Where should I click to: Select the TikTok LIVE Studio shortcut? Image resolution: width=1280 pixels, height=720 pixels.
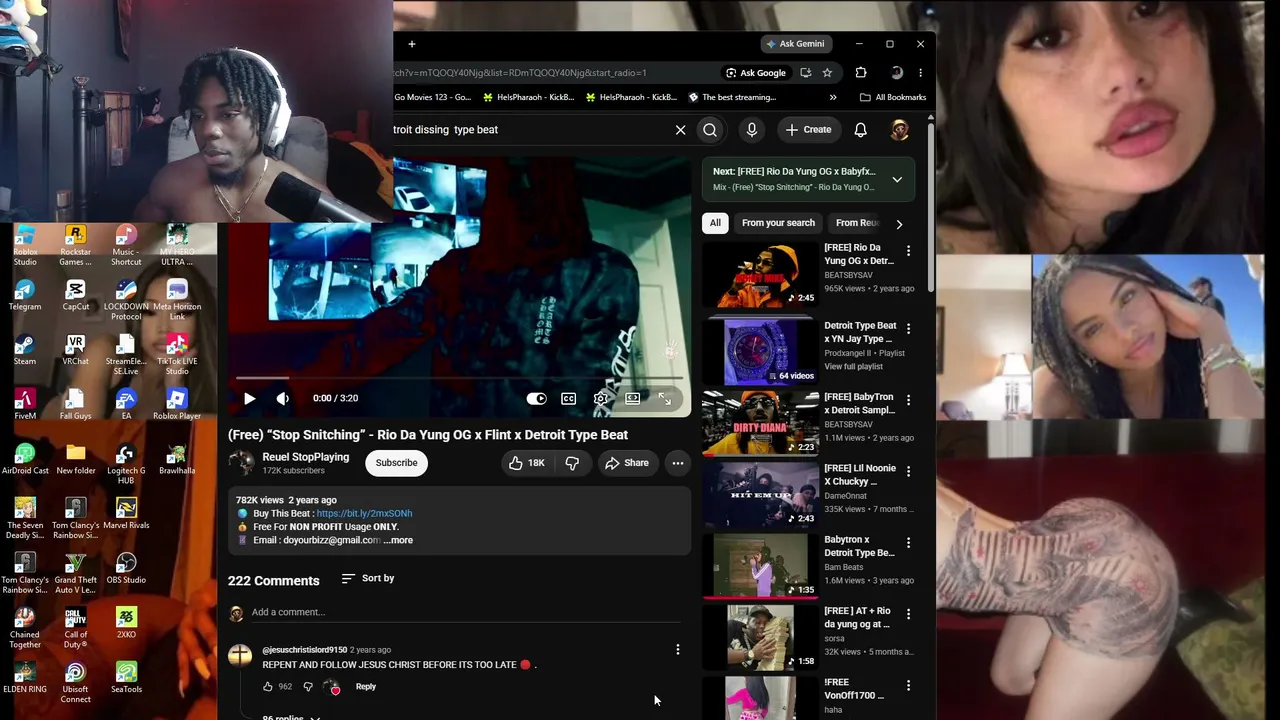coord(177,355)
